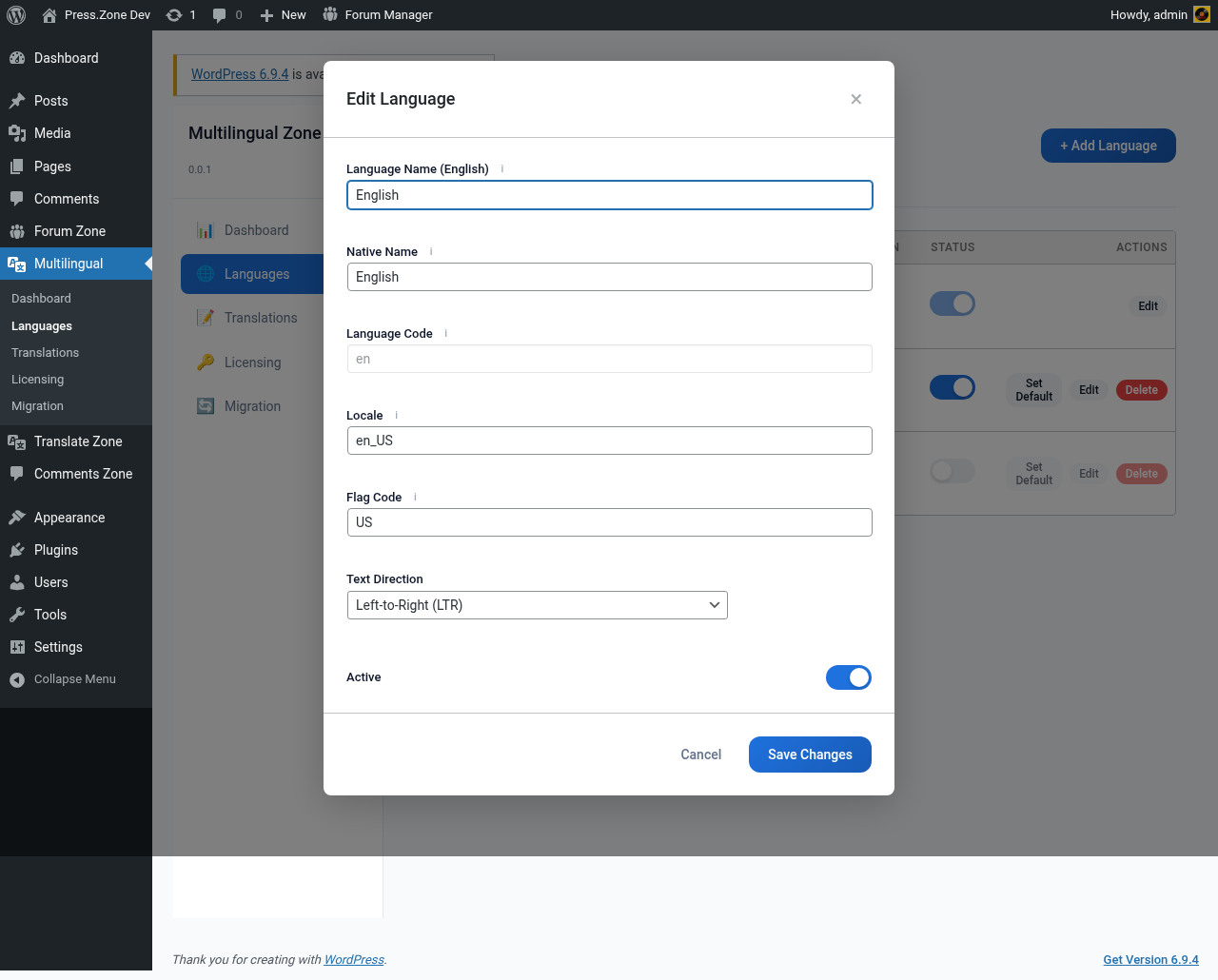1218x980 pixels.
Task: Open Languages submenu in left sidebar
Action: click(x=42, y=325)
